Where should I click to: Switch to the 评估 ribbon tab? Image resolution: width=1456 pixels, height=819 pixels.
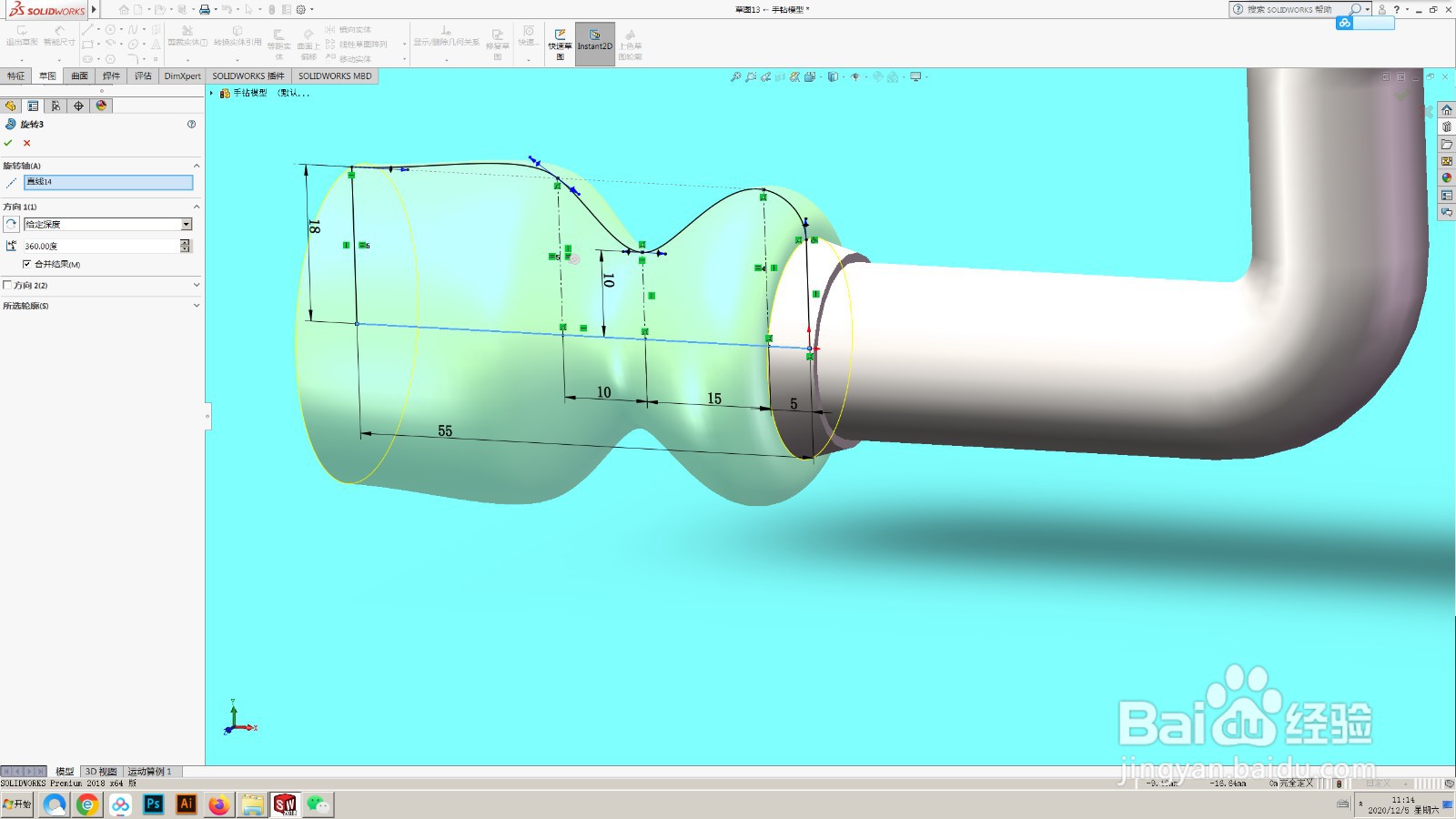(143, 76)
